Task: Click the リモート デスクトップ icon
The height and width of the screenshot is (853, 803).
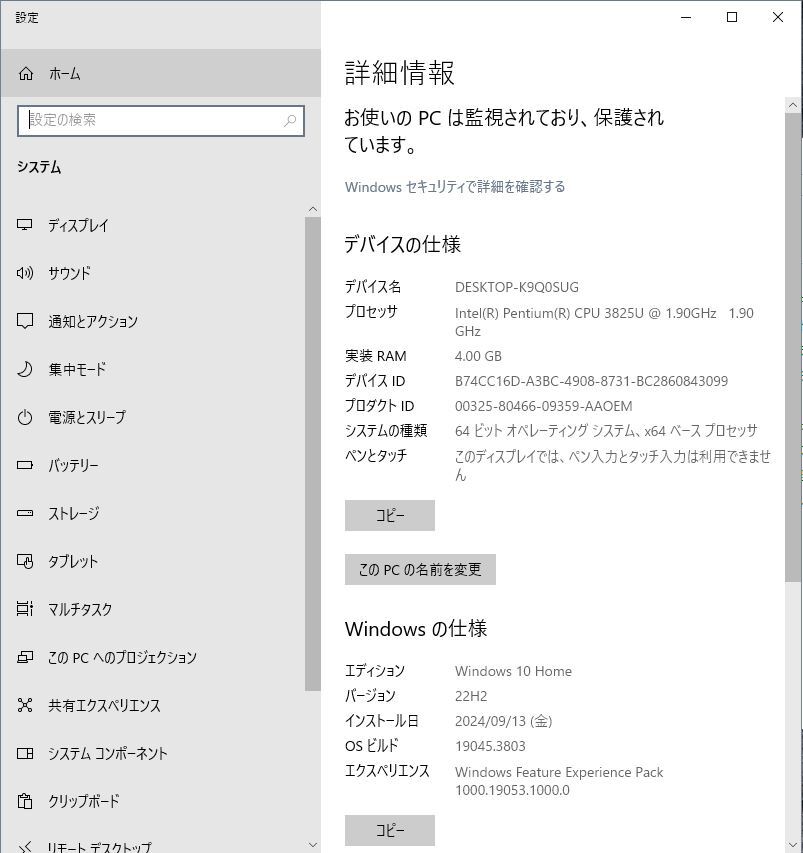Action: tap(25, 846)
